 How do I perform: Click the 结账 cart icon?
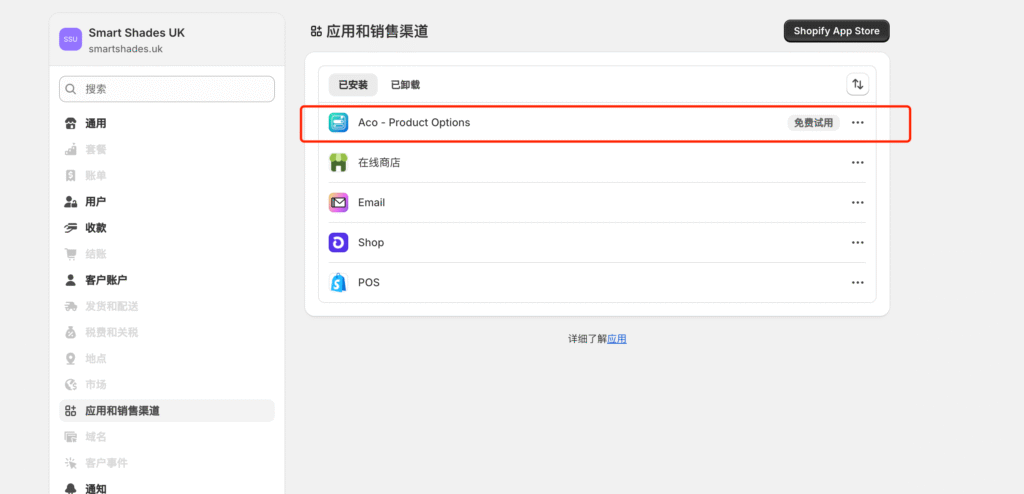(x=71, y=254)
